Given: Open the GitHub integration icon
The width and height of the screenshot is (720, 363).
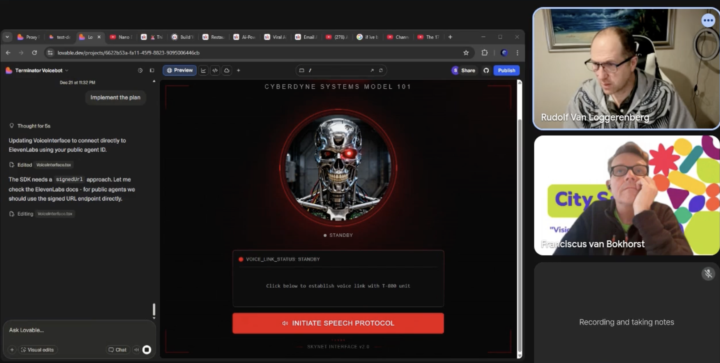Looking at the screenshot, I should coord(486,71).
